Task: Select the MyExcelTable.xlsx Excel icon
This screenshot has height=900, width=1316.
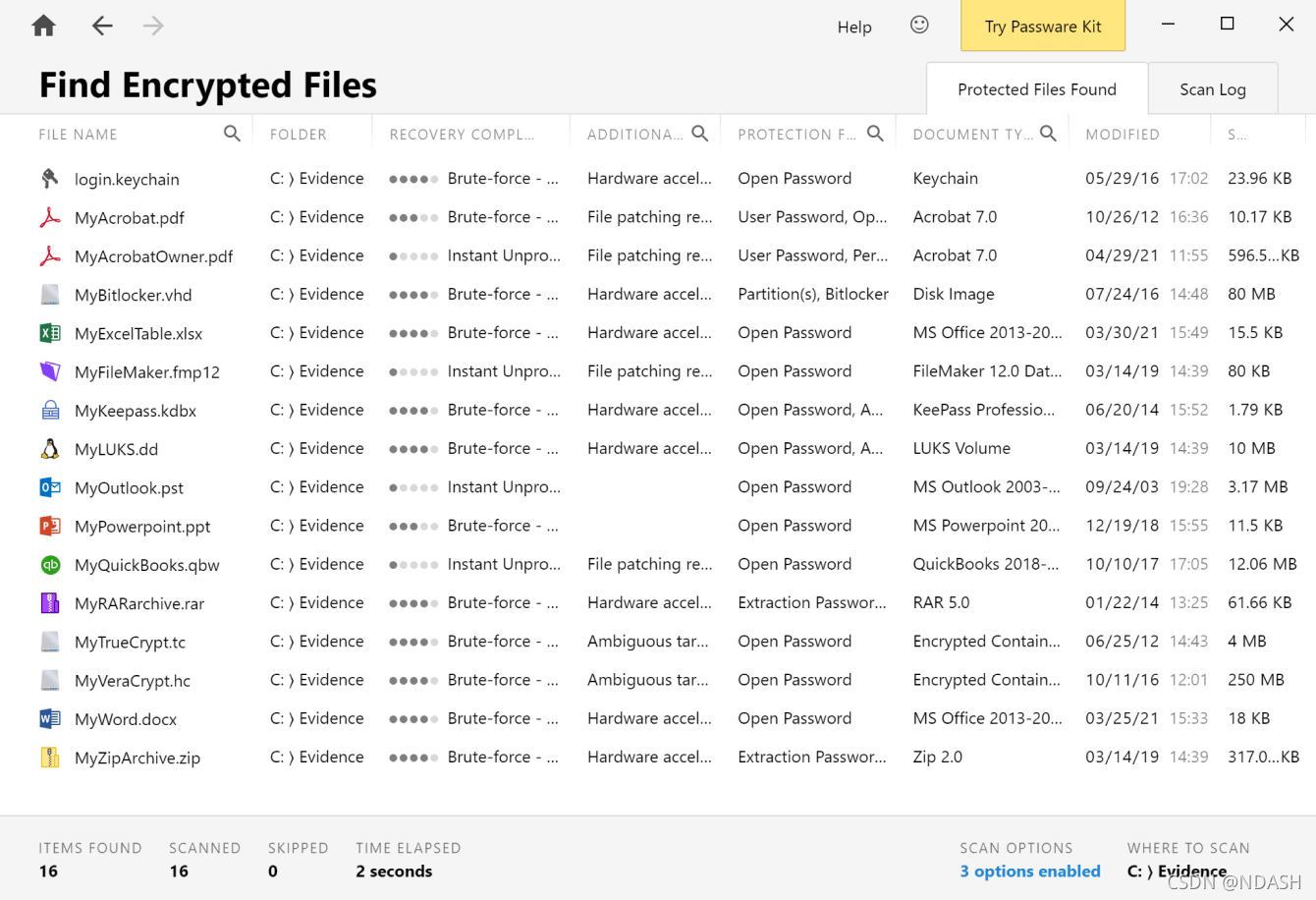Action: 49,333
